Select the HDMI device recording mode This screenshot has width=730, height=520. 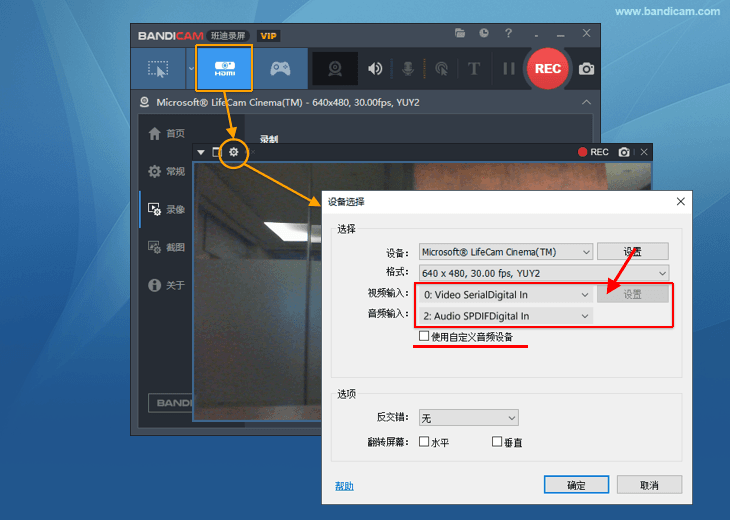[x=224, y=68]
